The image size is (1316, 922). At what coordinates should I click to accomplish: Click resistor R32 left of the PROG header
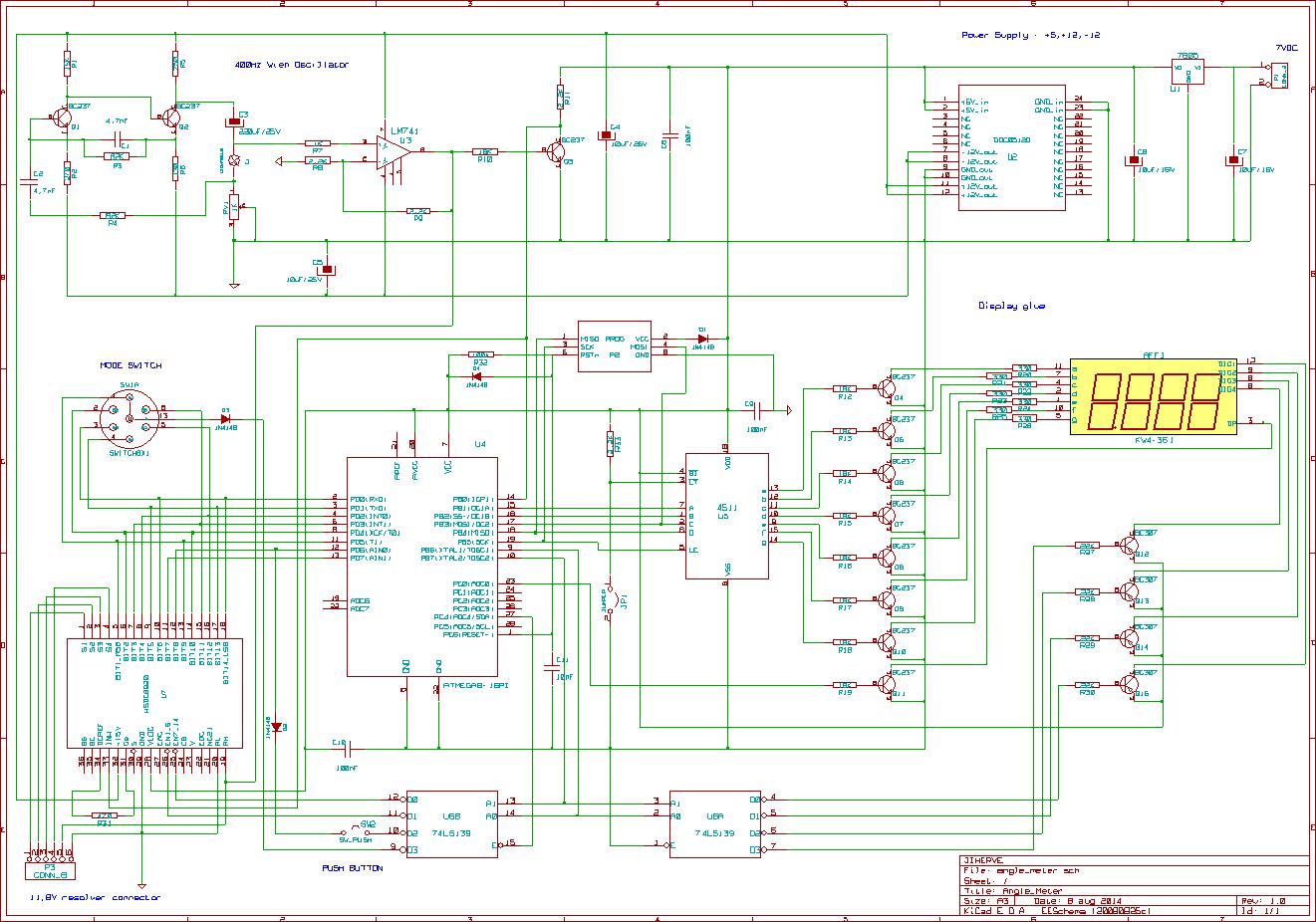[480, 356]
